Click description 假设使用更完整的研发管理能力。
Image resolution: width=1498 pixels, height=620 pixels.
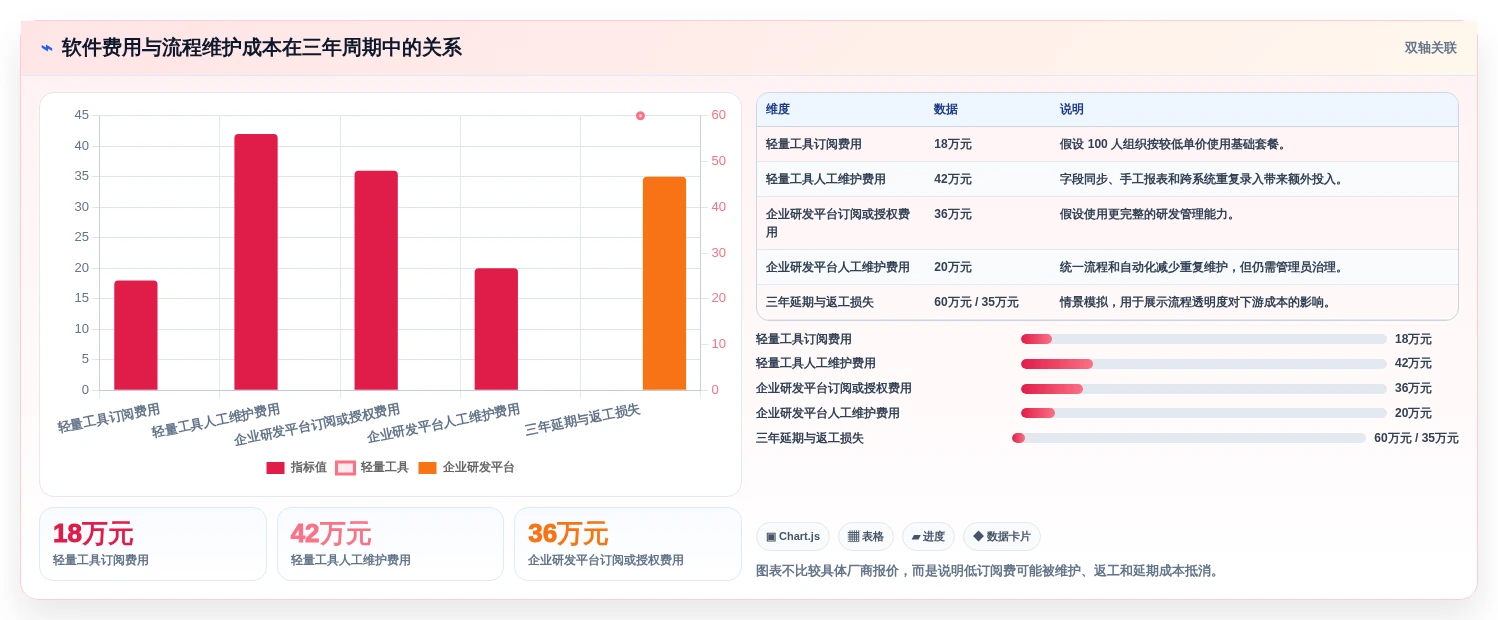[x=1150, y=214]
